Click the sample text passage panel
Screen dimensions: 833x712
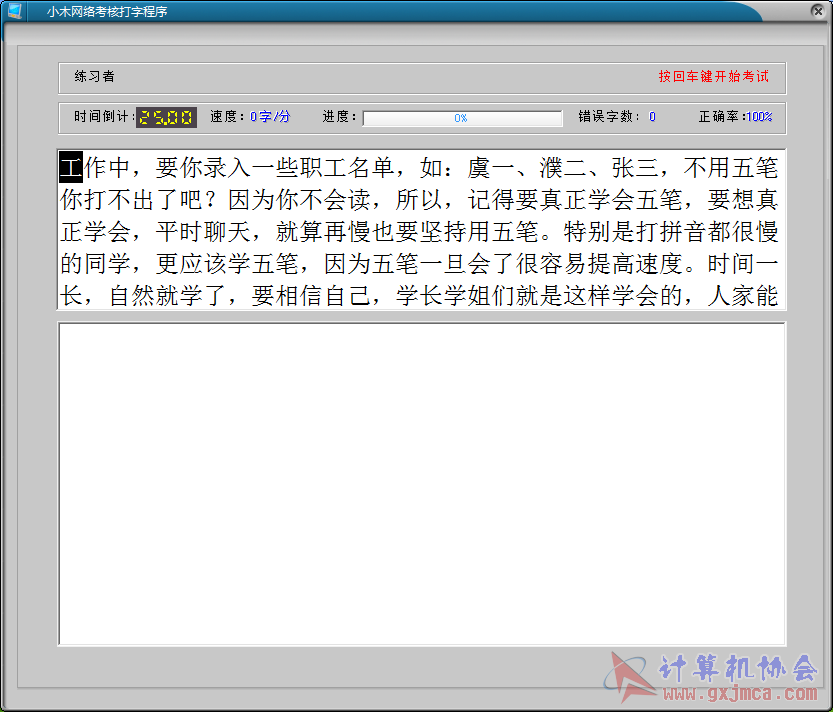[422, 230]
